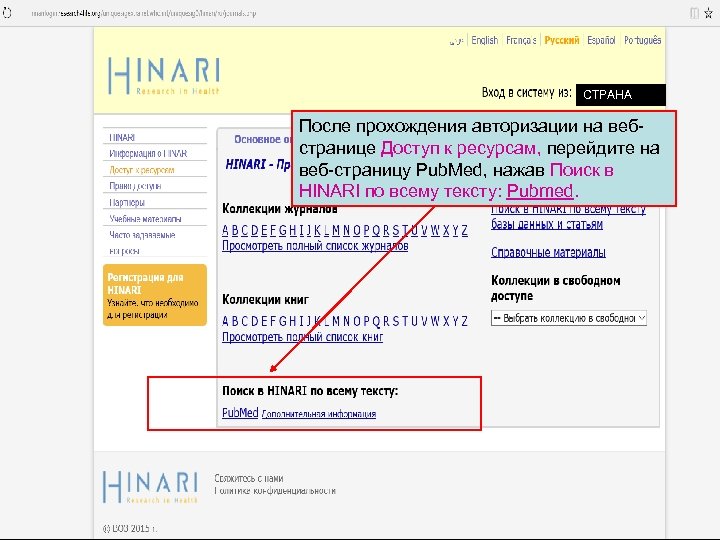Open books letter N link

346,321
